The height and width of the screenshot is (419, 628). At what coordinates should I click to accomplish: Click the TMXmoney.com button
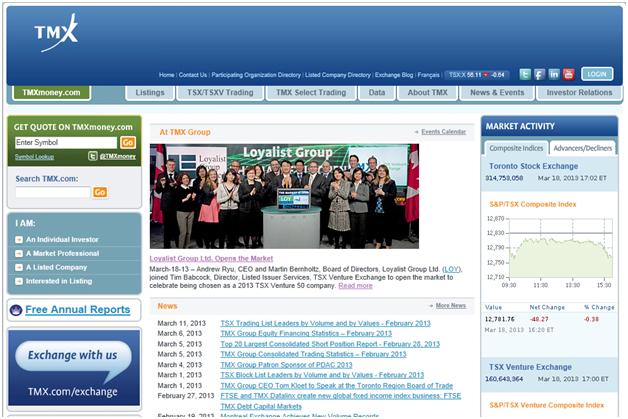tap(51, 93)
